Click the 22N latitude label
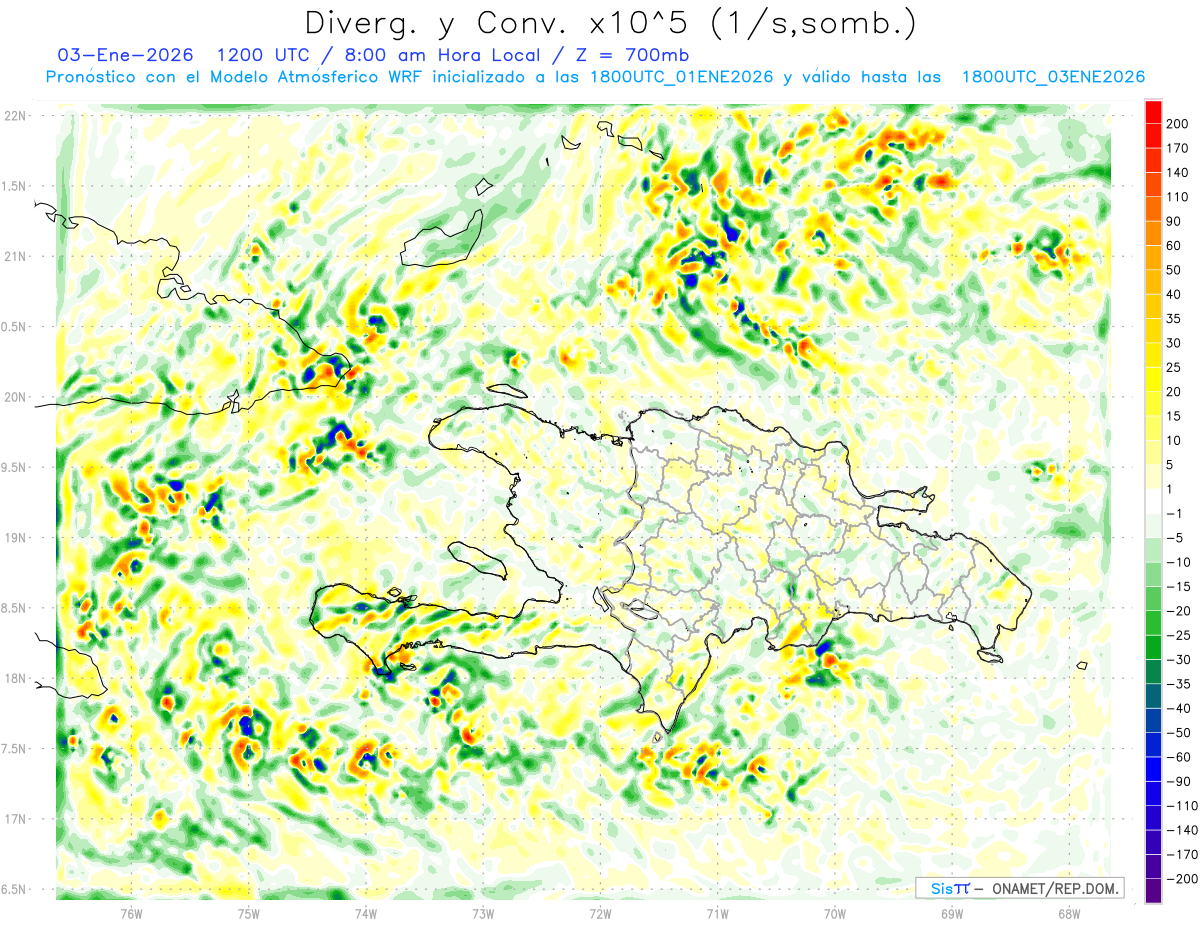Viewport: 1200px width, 927px height. point(15,115)
